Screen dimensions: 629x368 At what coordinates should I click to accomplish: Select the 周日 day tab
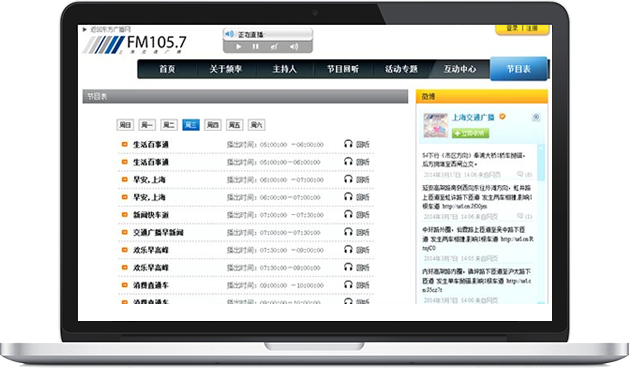[125, 125]
